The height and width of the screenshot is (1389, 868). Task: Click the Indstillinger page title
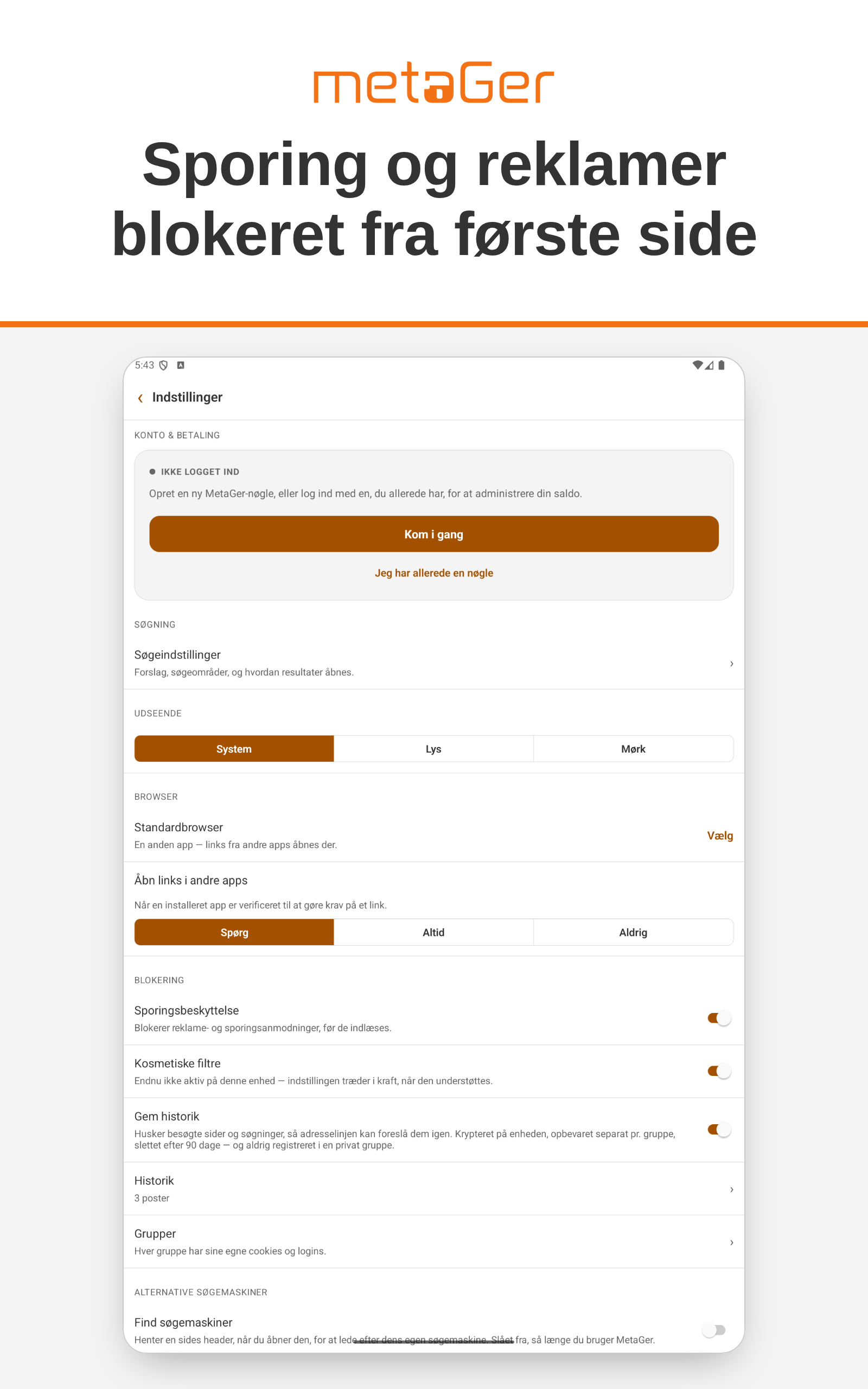pyautogui.click(x=187, y=397)
